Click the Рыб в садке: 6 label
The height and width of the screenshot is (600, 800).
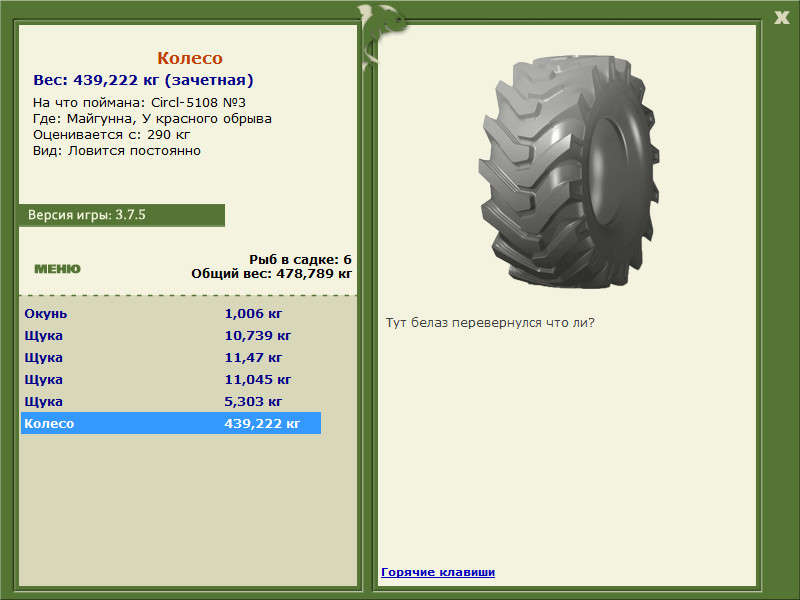pyautogui.click(x=300, y=260)
